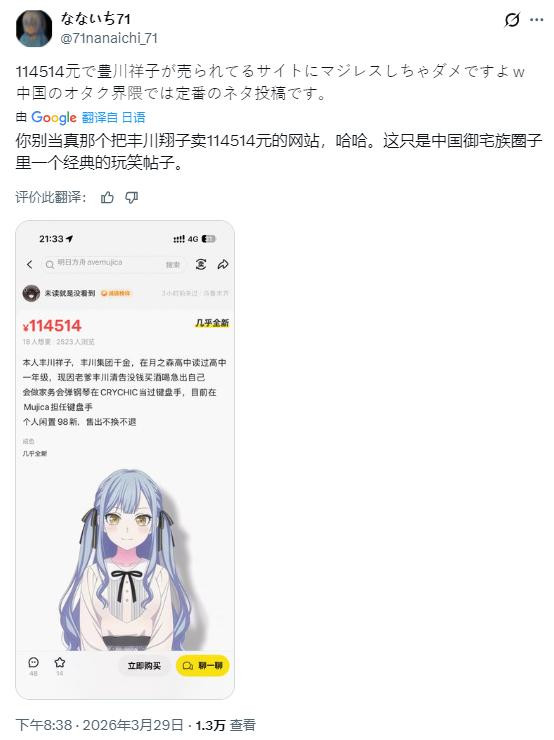
Task: Click the なないち71 profile avatar
Action: 34,28
